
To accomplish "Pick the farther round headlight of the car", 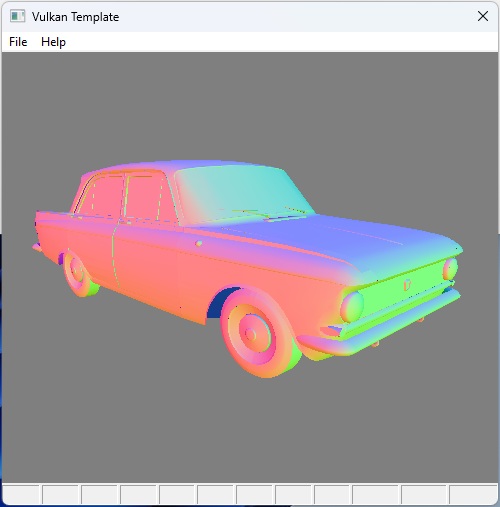I will coord(450,269).
